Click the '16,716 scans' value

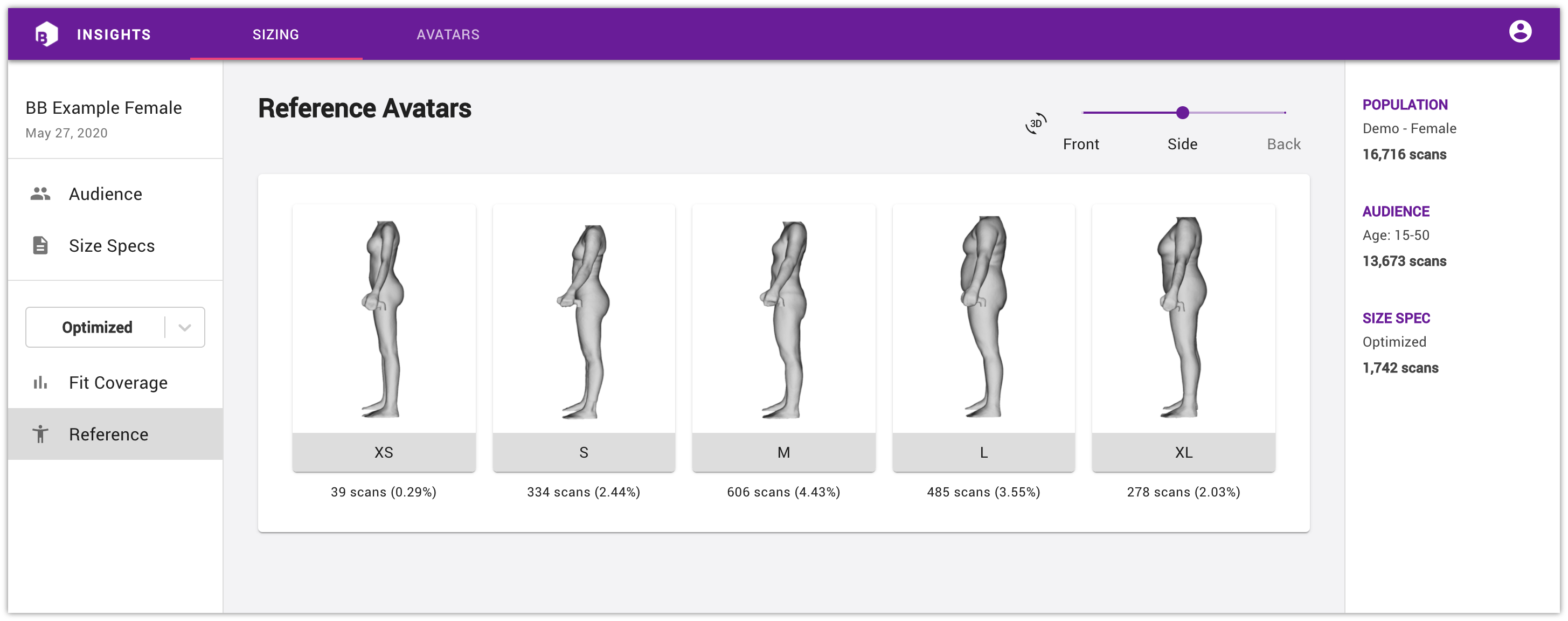click(1404, 154)
